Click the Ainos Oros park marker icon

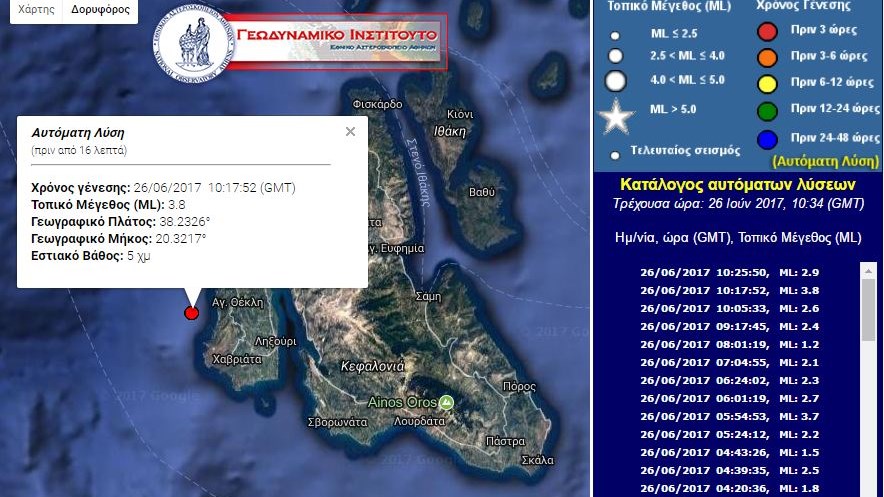[x=447, y=402]
